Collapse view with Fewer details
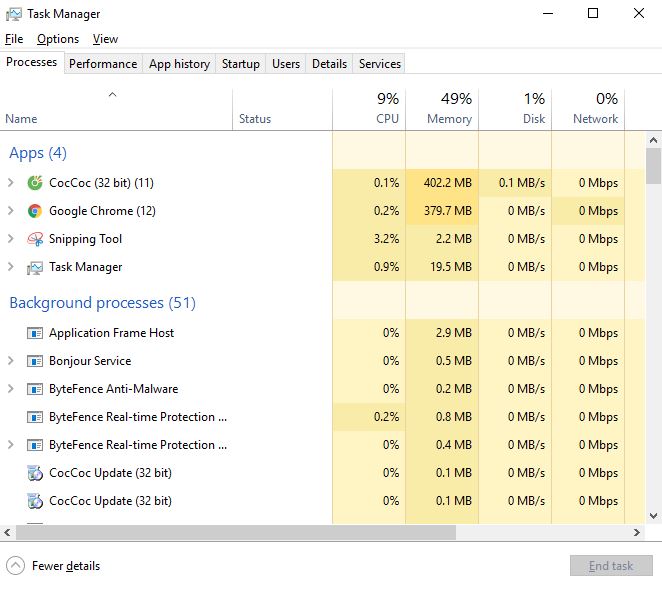Screen dimensions: 662x589 (x=54, y=566)
